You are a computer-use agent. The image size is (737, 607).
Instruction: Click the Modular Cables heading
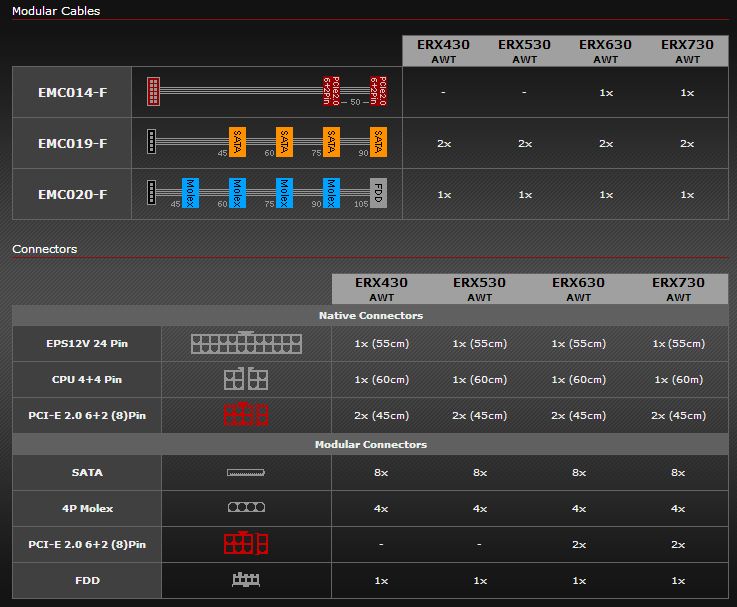point(56,11)
